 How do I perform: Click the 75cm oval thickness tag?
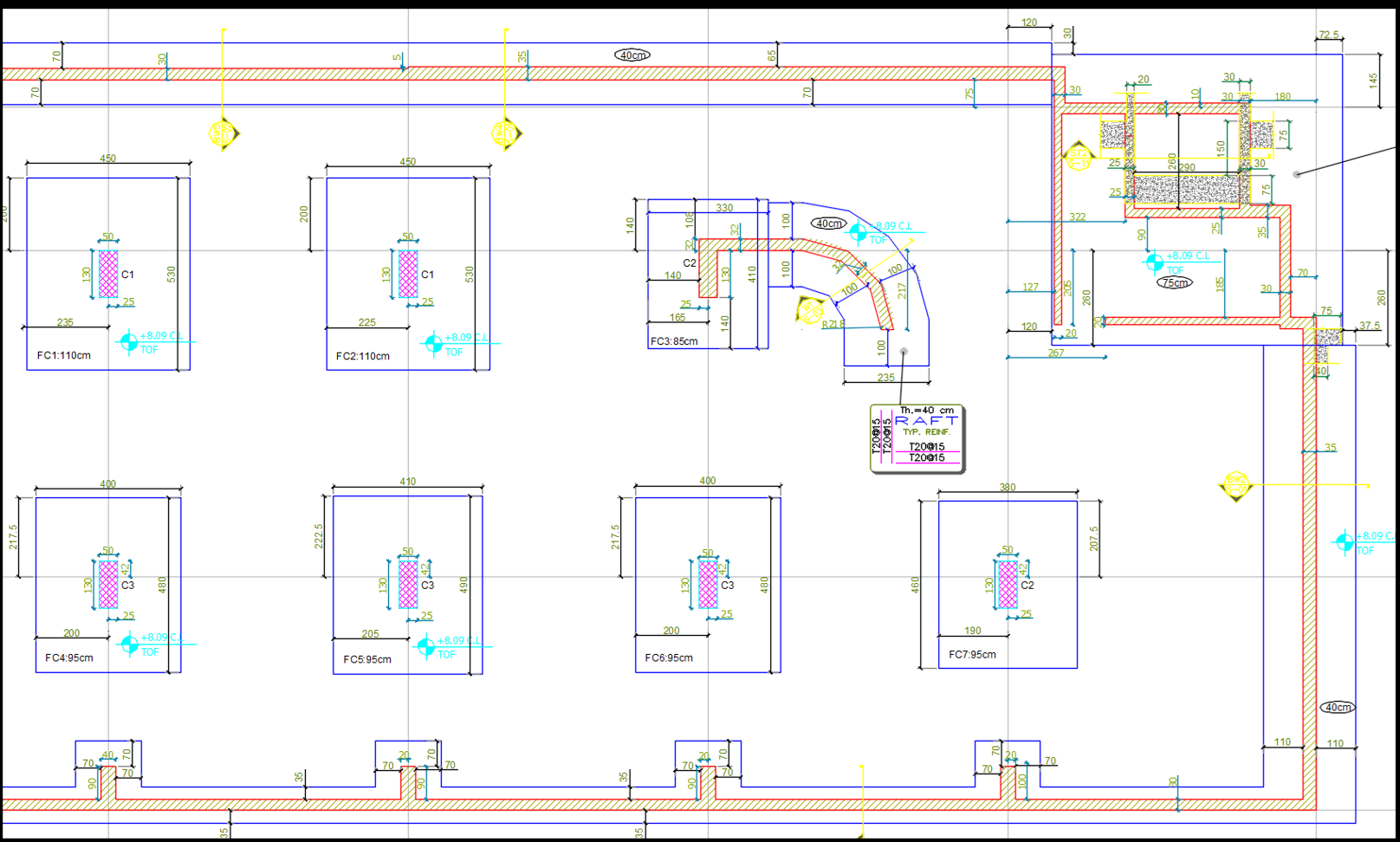coord(1175,282)
